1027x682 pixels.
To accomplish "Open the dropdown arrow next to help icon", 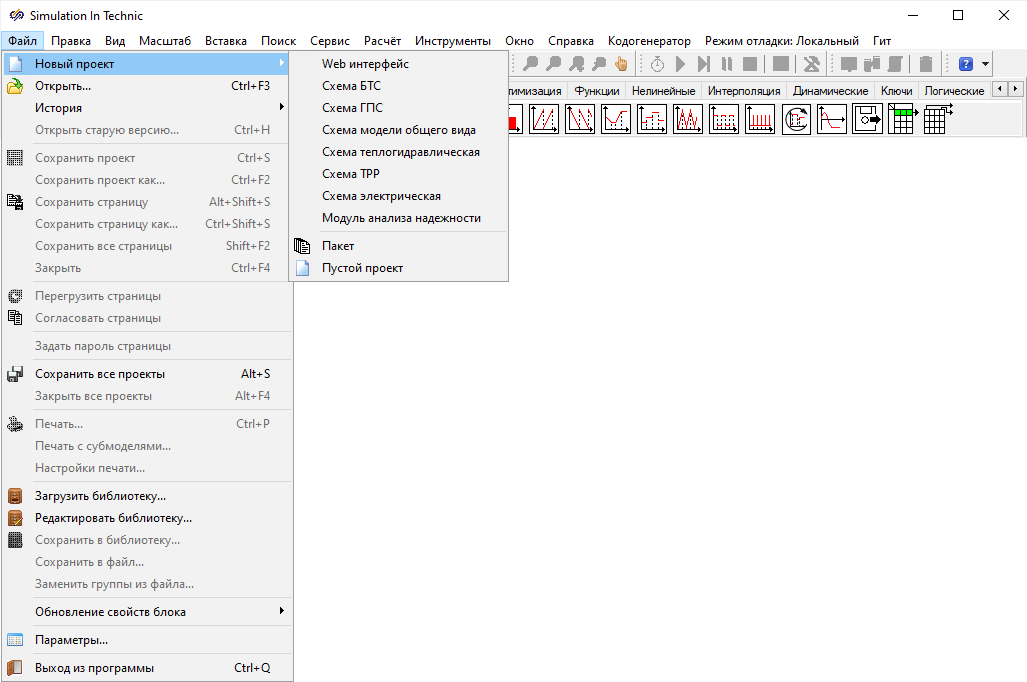I will coord(986,64).
